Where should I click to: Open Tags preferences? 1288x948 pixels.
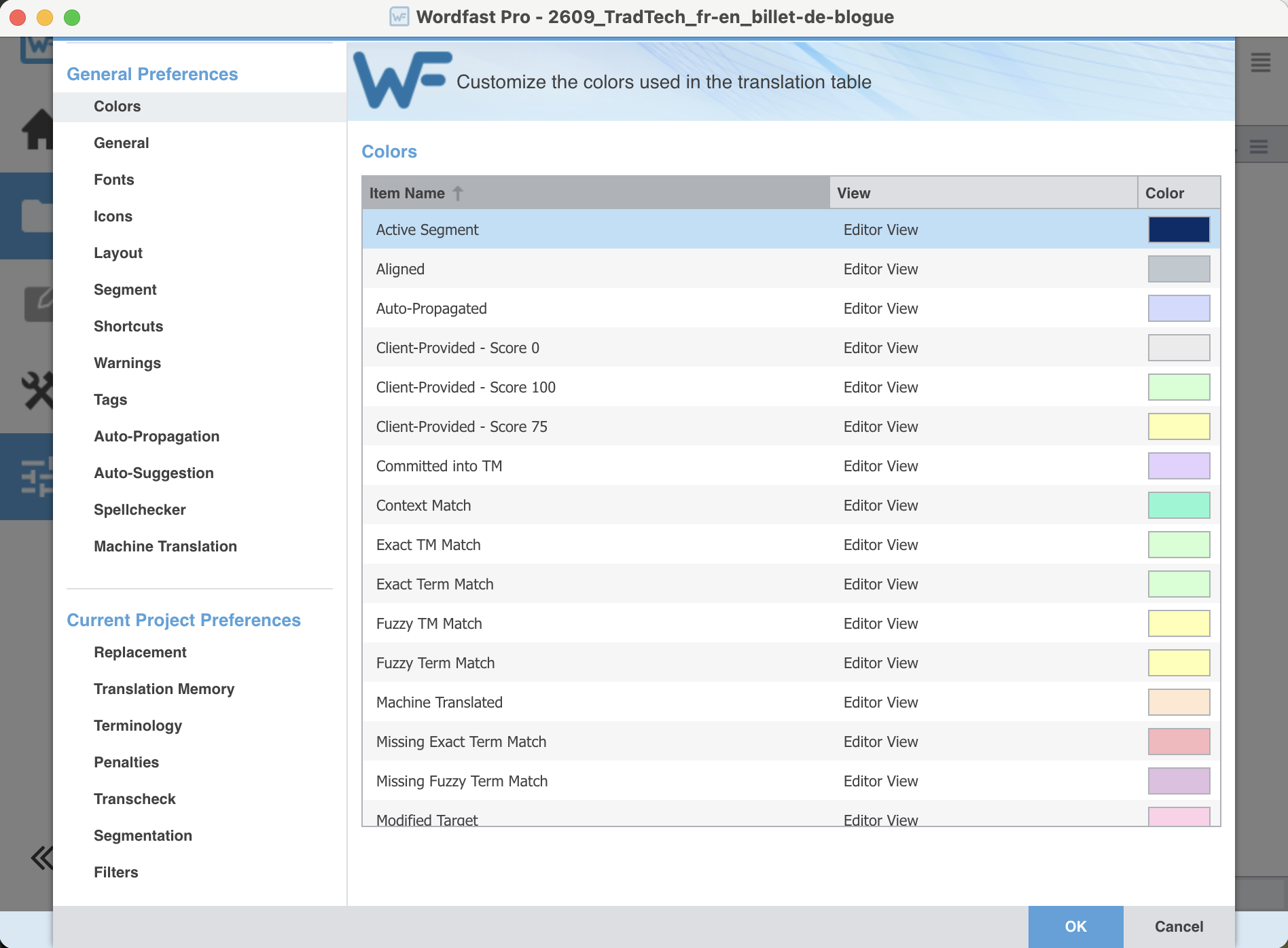click(110, 400)
